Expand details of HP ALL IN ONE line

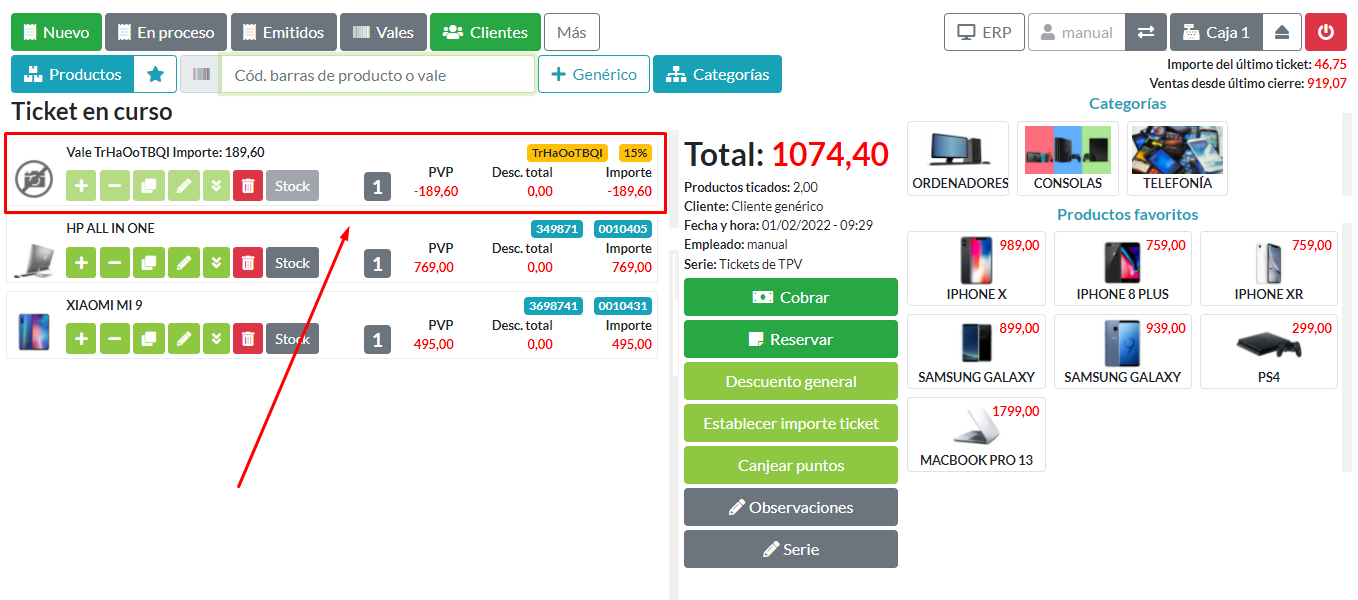pyautogui.click(x=216, y=263)
